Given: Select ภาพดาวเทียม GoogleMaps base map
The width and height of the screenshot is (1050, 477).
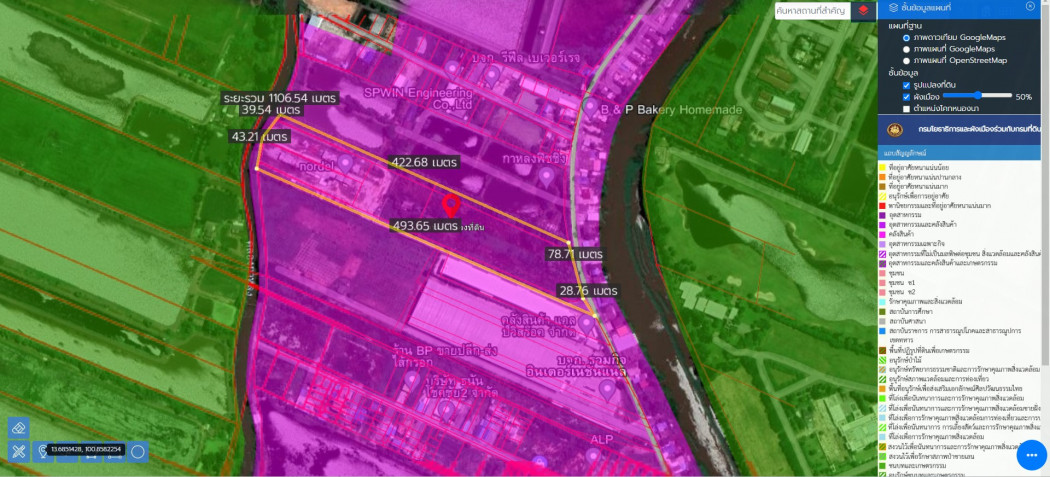Looking at the screenshot, I should (906, 38).
